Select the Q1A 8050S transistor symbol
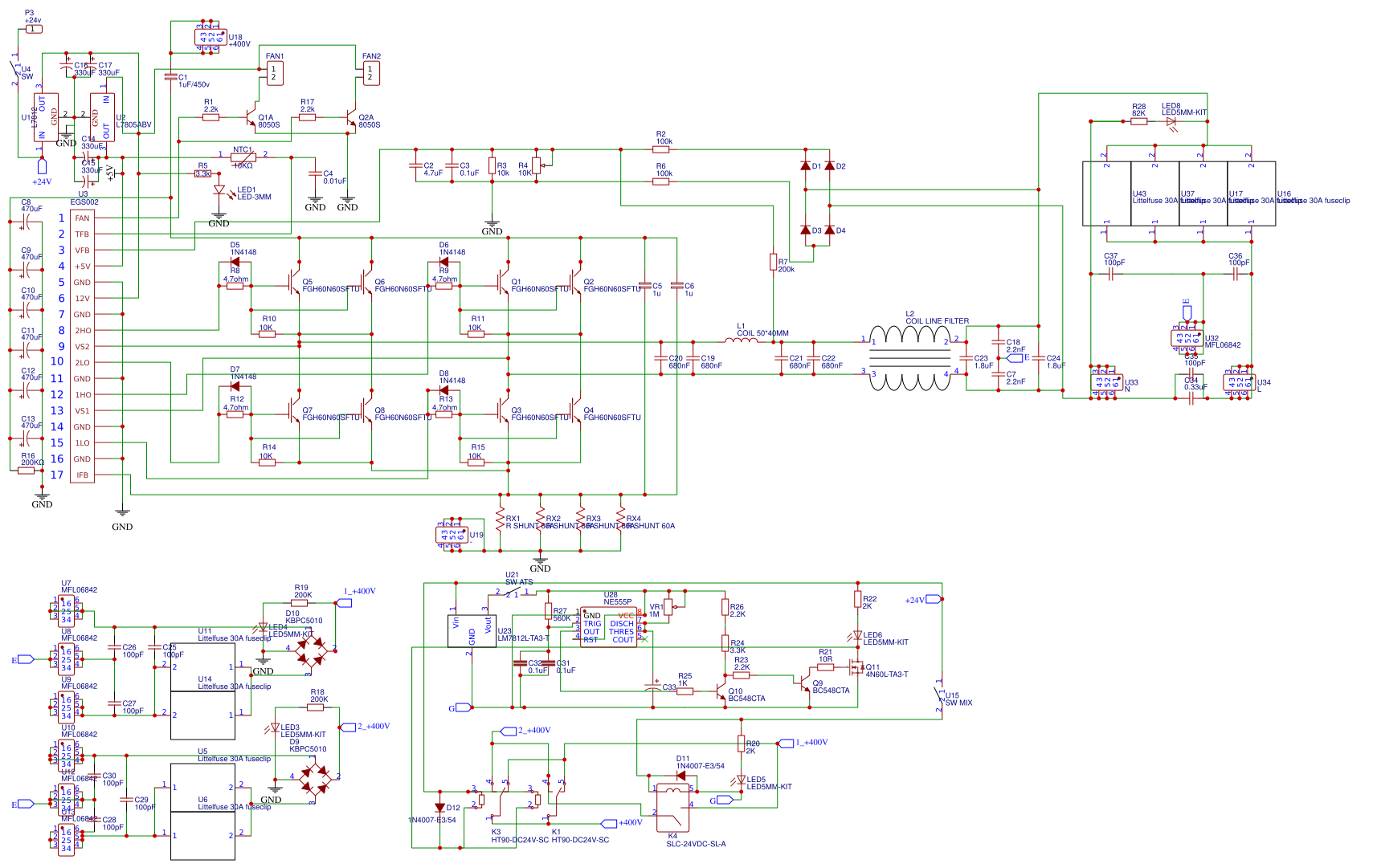 coord(252,117)
